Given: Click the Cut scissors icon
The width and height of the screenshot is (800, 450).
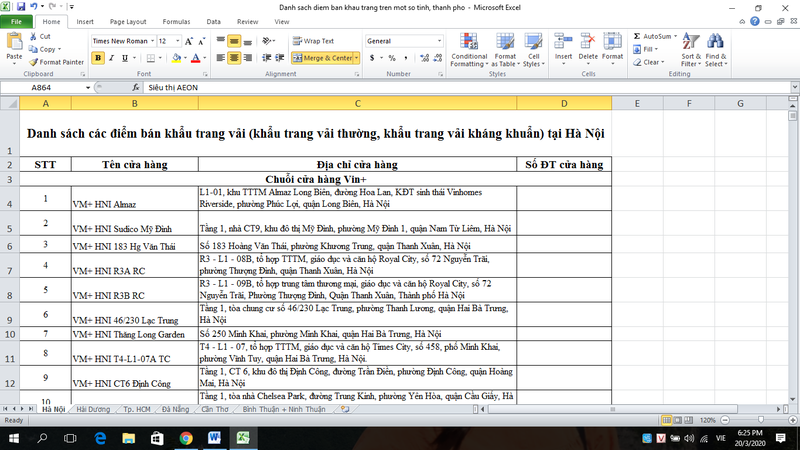Looking at the screenshot, I should tap(33, 36).
